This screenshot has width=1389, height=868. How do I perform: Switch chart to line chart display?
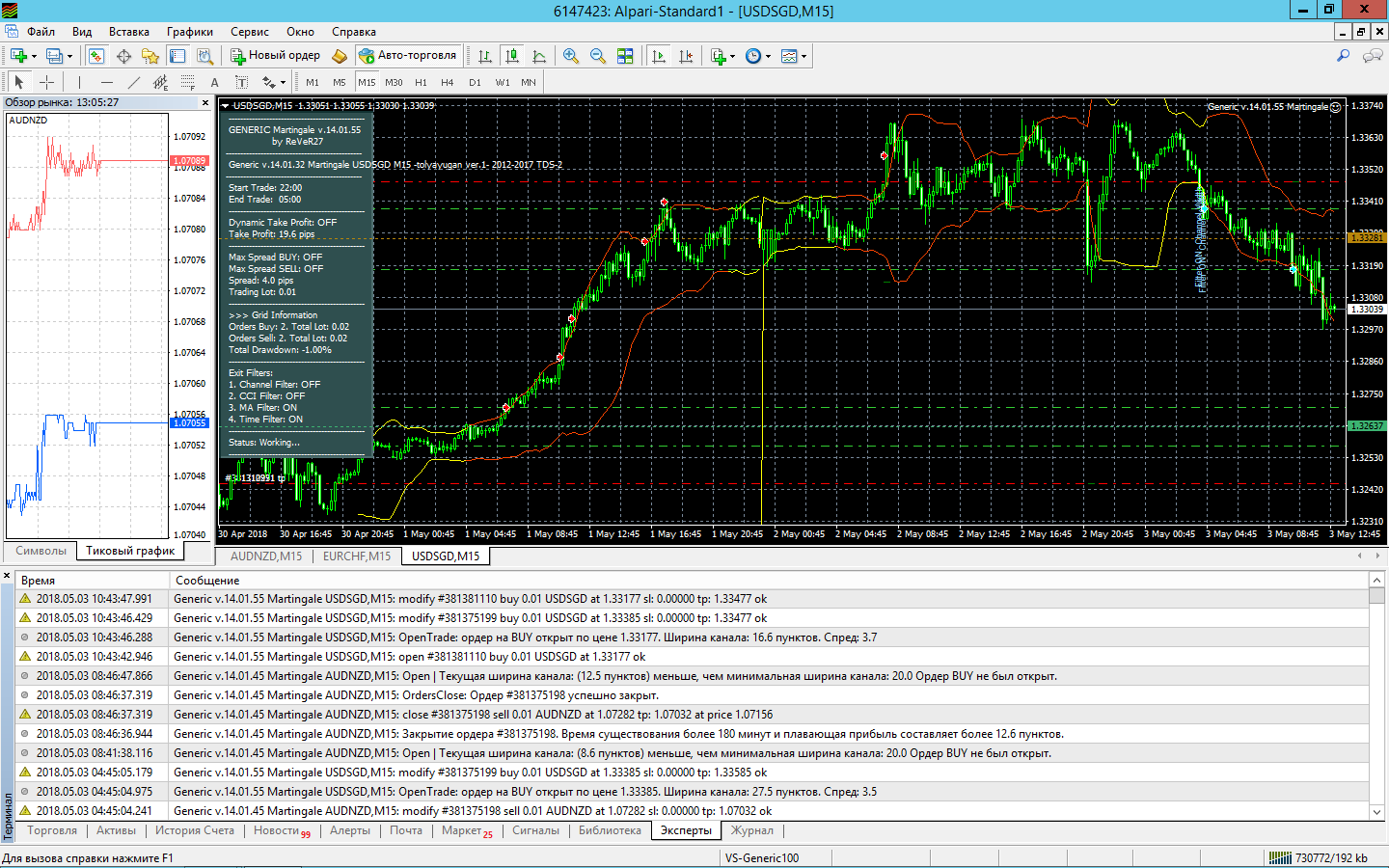tap(539, 56)
